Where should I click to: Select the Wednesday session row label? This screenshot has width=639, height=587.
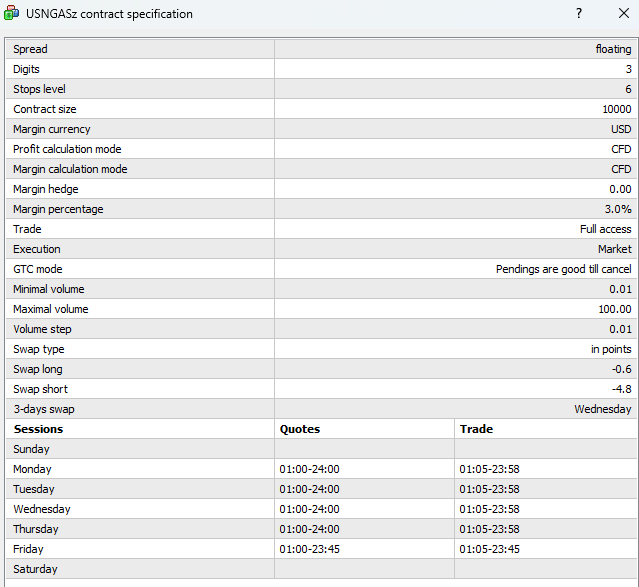coord(42,509)
